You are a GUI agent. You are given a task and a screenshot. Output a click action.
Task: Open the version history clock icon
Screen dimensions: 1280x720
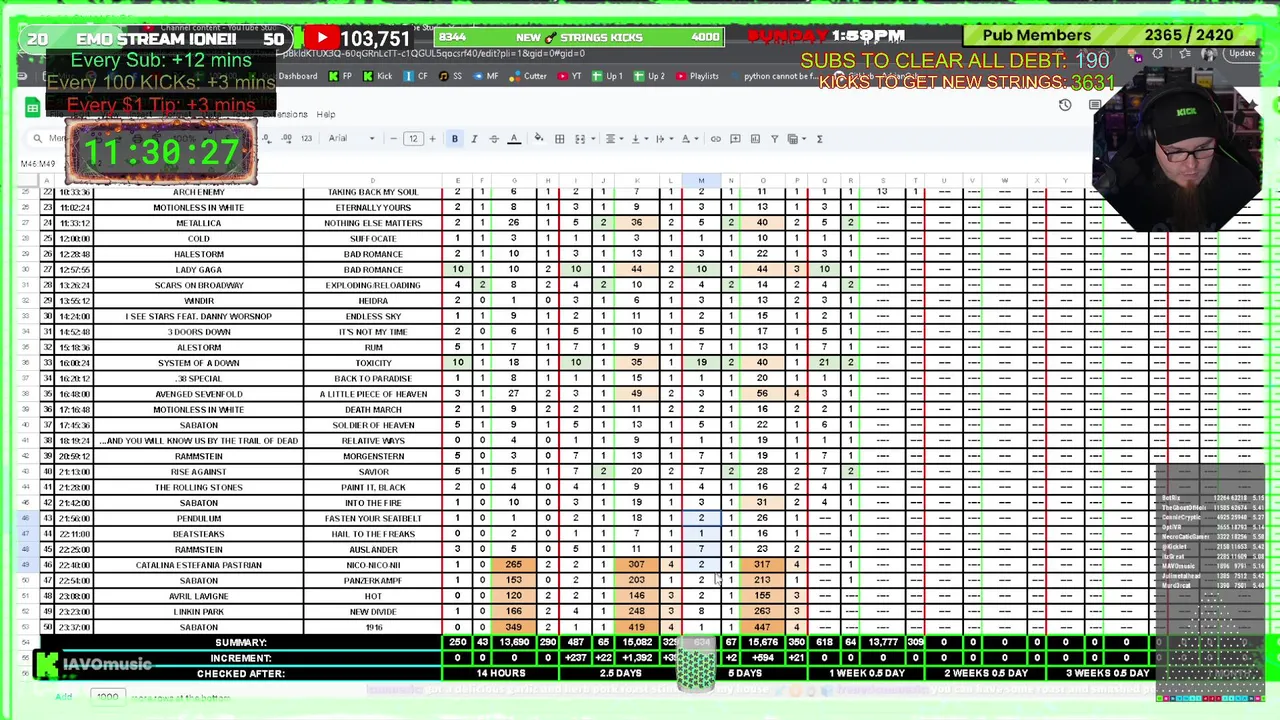(1065, 105)
